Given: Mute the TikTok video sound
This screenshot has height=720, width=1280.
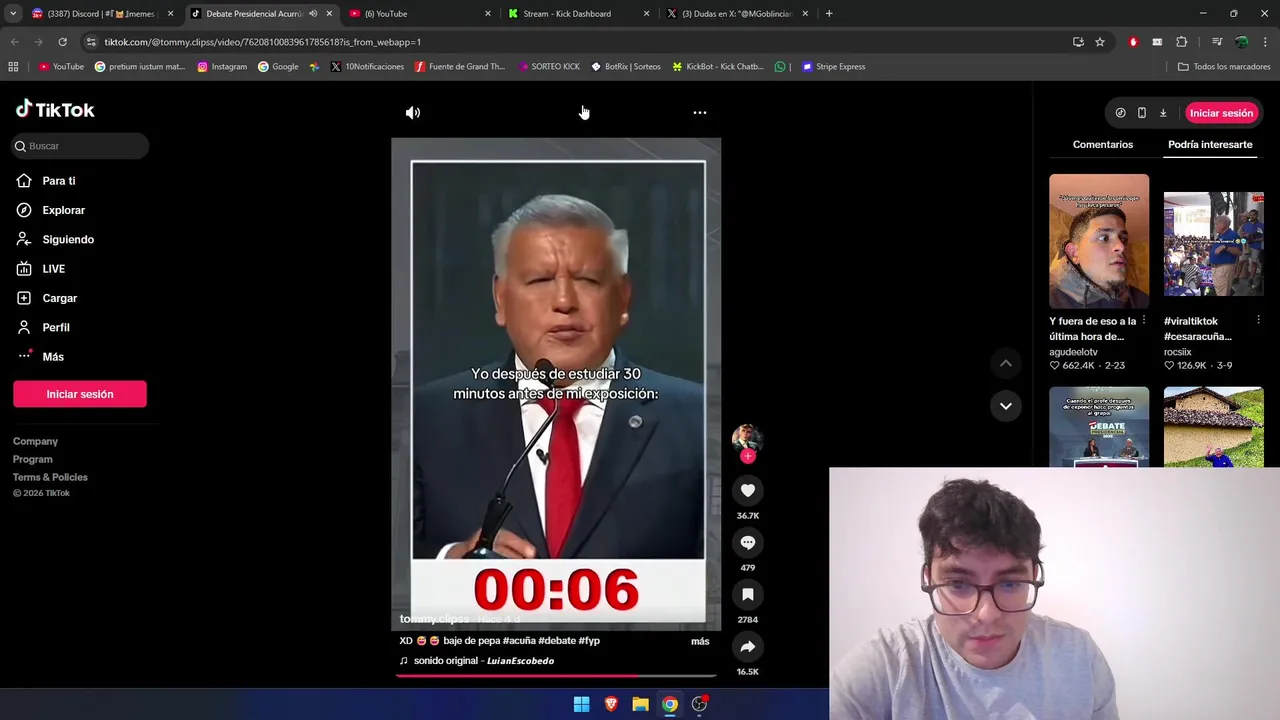Looking at the screenshot, I should pos(413,113).
